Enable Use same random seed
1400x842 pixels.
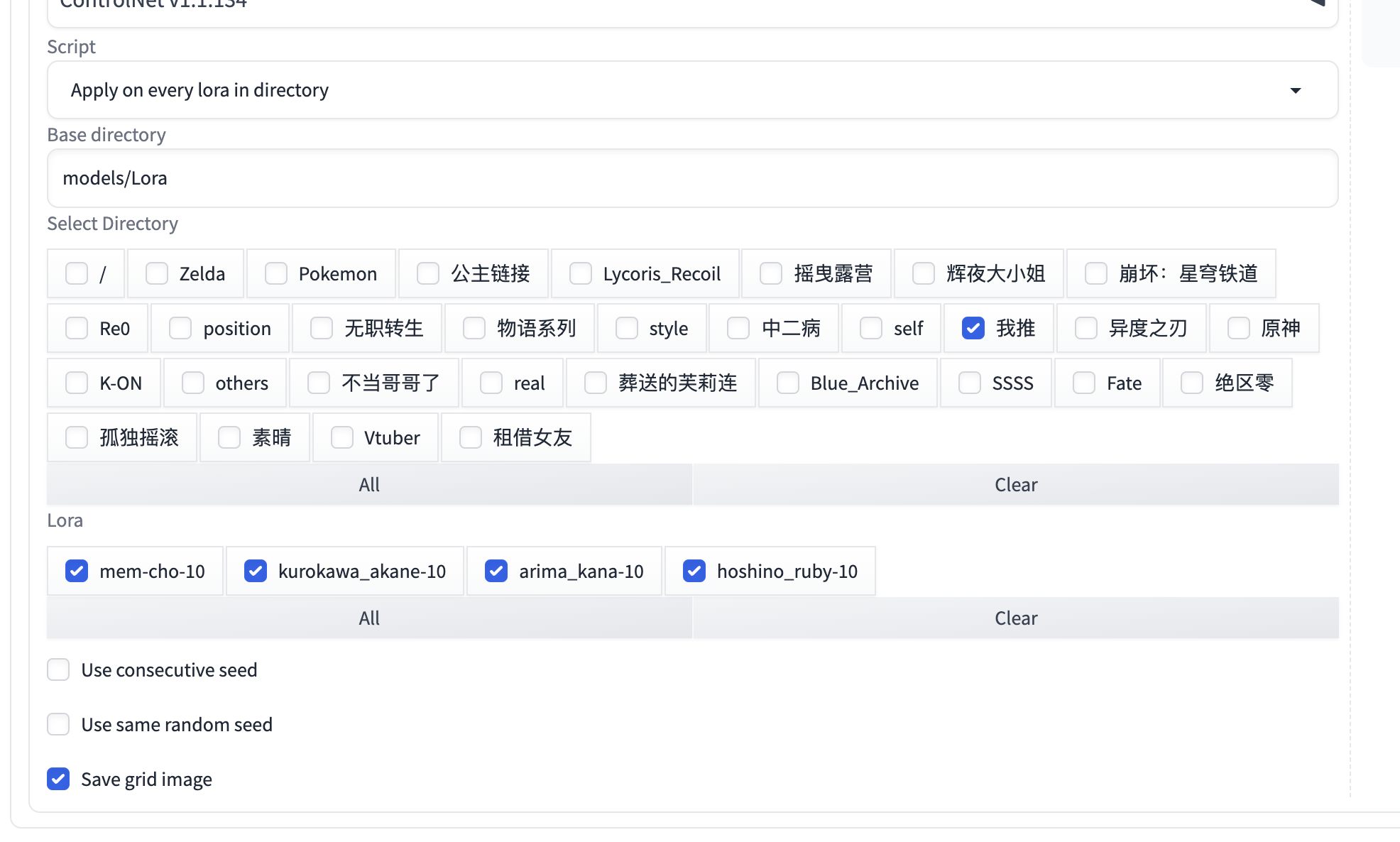click(x=58, y=724)
